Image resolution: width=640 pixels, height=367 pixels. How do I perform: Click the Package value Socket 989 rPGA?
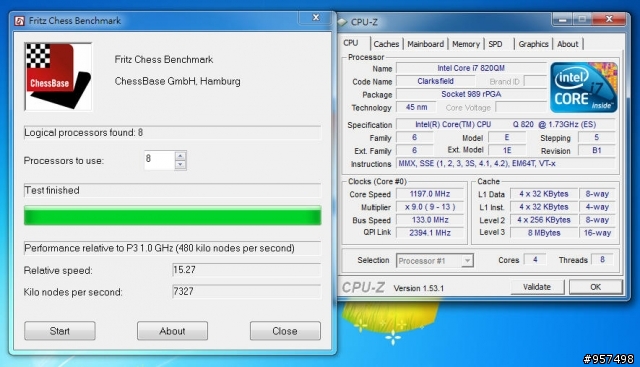pyautogui.click(x=471, y=94)
